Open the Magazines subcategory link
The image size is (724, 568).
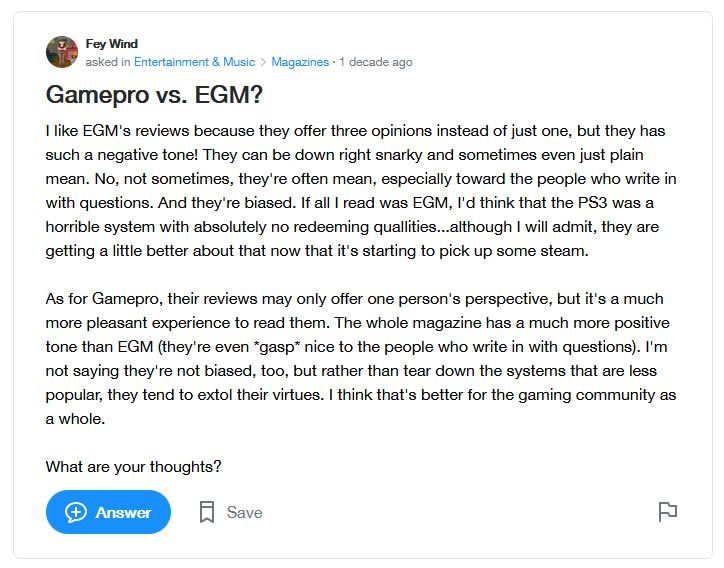(300, 62)
